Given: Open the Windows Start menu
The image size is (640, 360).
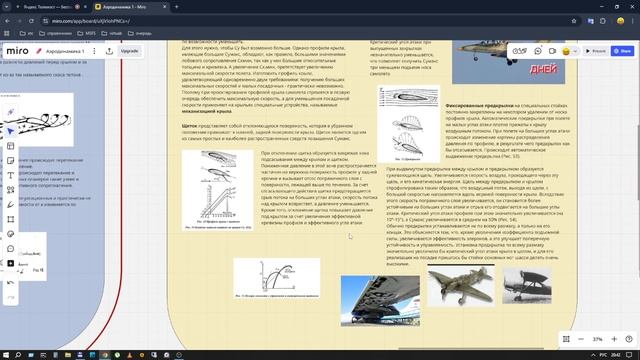Looking at the screenshot, I should click(6, 355).
